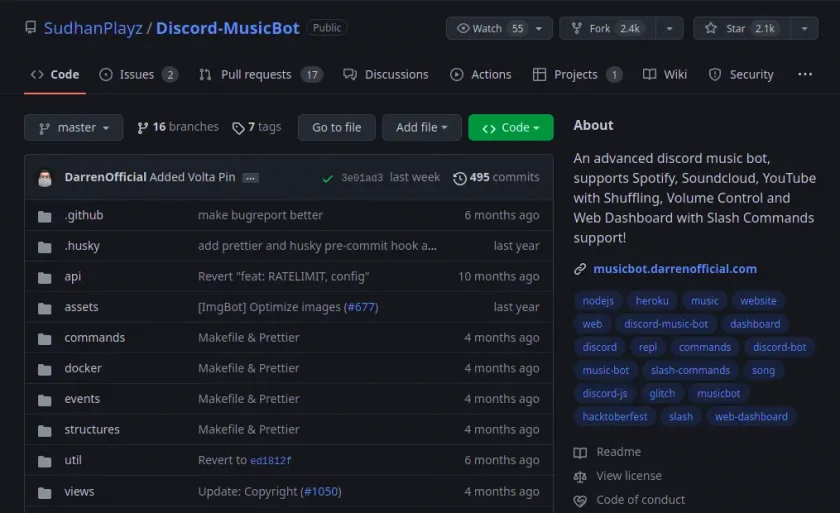Open the .husky folder
This screenshot has width=840, height=513.
[x=82, y=246]
